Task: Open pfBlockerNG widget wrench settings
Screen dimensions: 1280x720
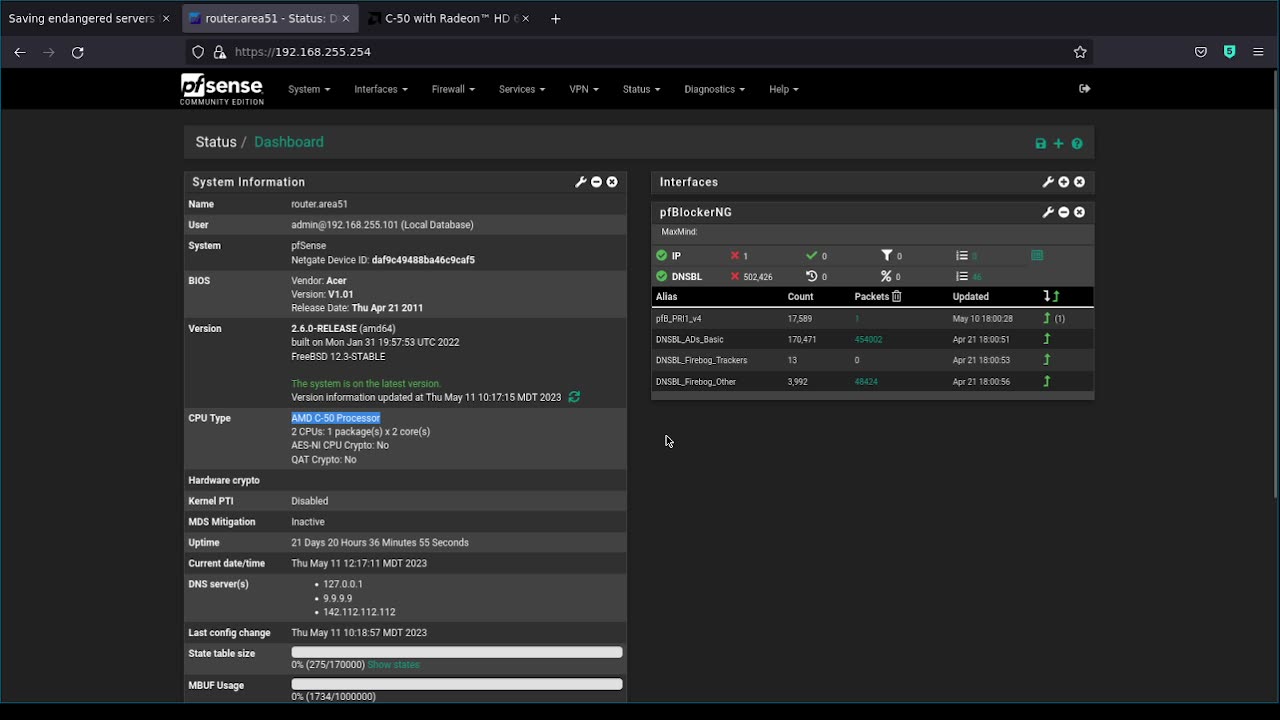Action: tap(1048, 212)
